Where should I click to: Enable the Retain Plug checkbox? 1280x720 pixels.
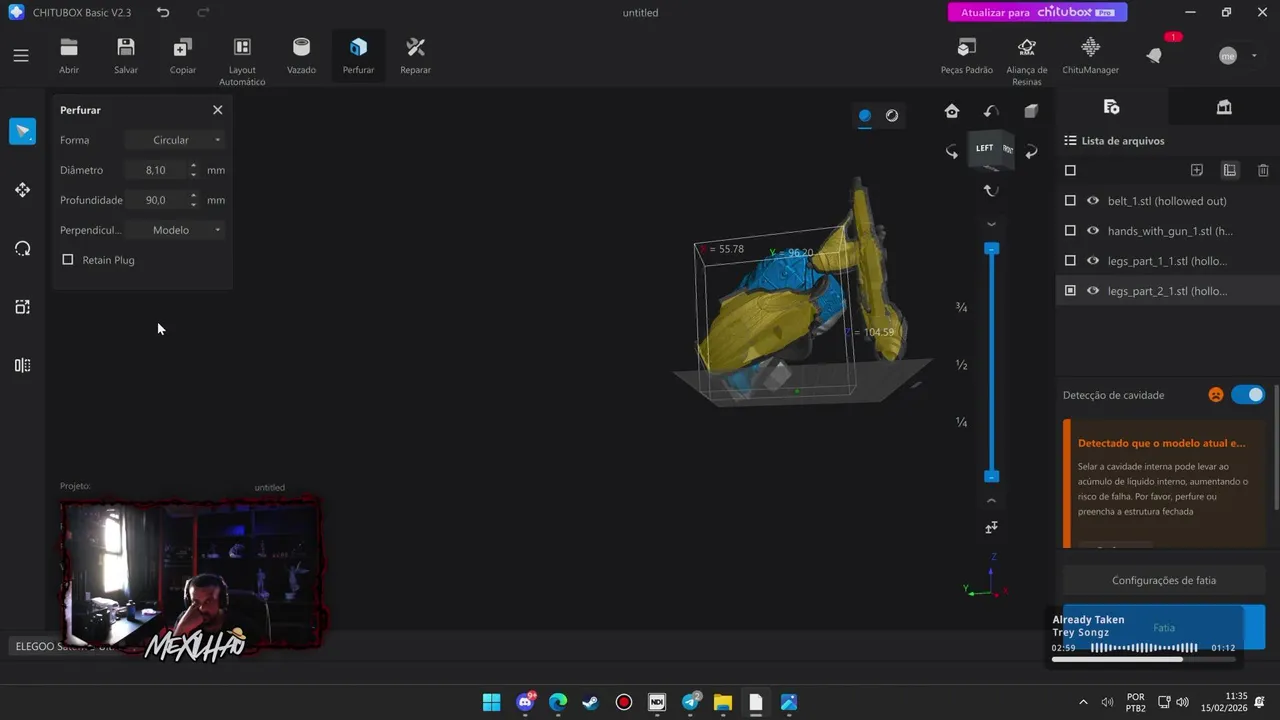point(68,260)
